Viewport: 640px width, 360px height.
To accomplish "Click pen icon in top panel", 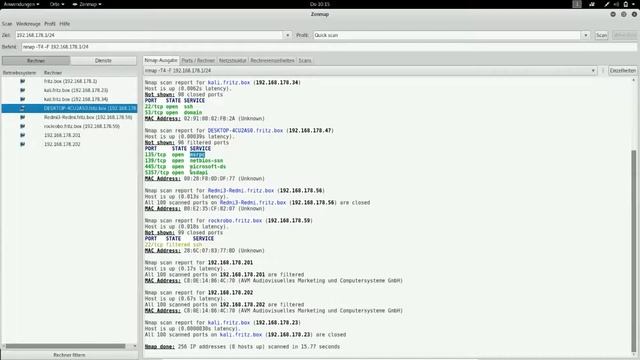I will [x=607, y=4].
